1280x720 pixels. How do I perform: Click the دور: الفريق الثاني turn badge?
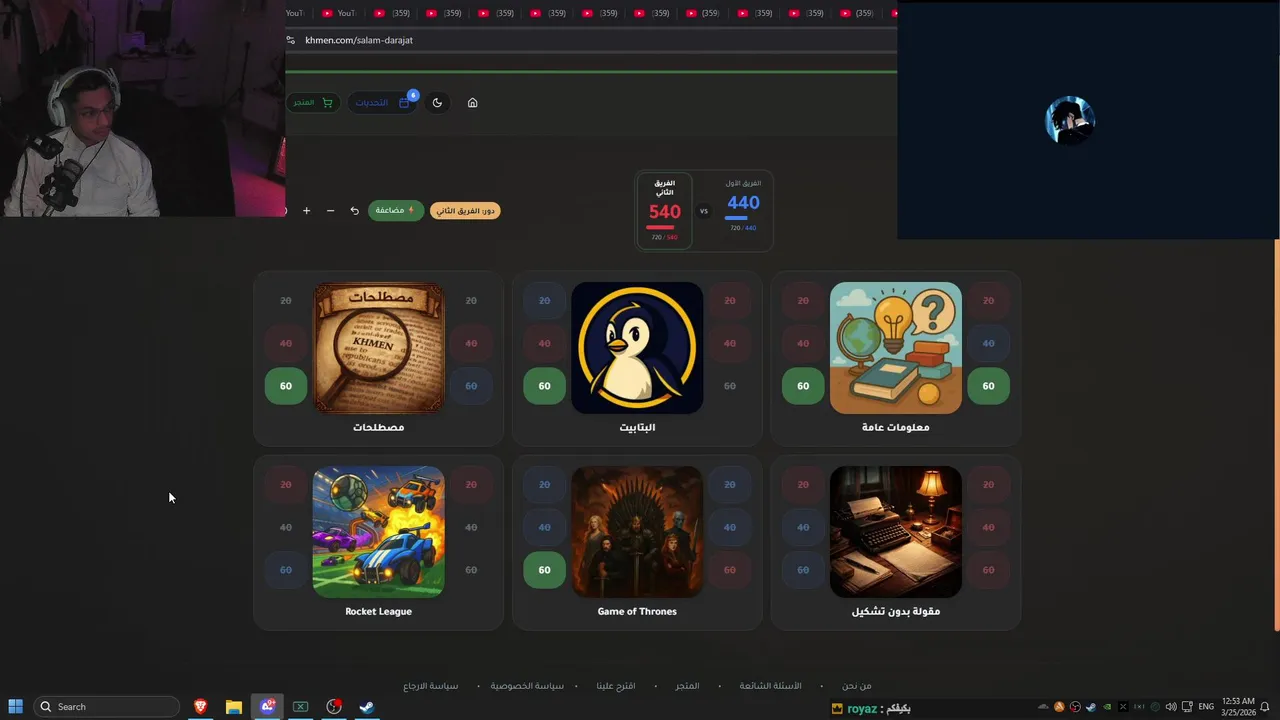465,211
